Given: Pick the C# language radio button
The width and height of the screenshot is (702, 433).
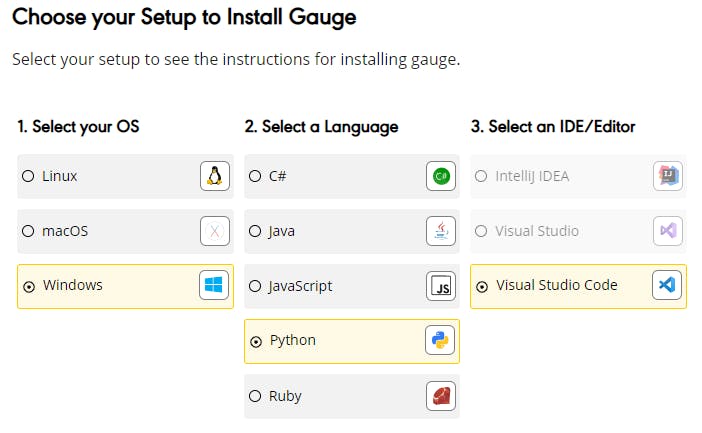Looking at the screenshot, I should coord(255,176).
